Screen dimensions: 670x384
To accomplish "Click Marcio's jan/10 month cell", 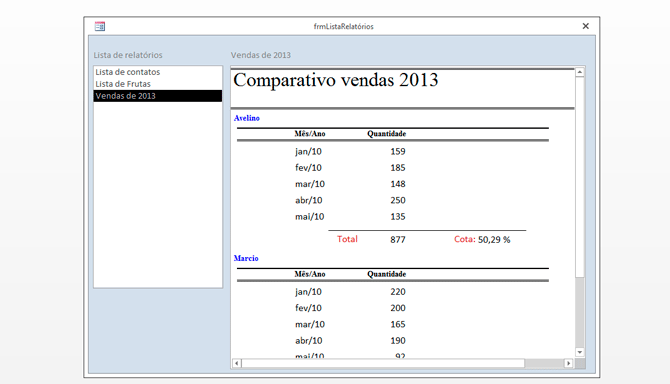I will [x=308, y=292].
